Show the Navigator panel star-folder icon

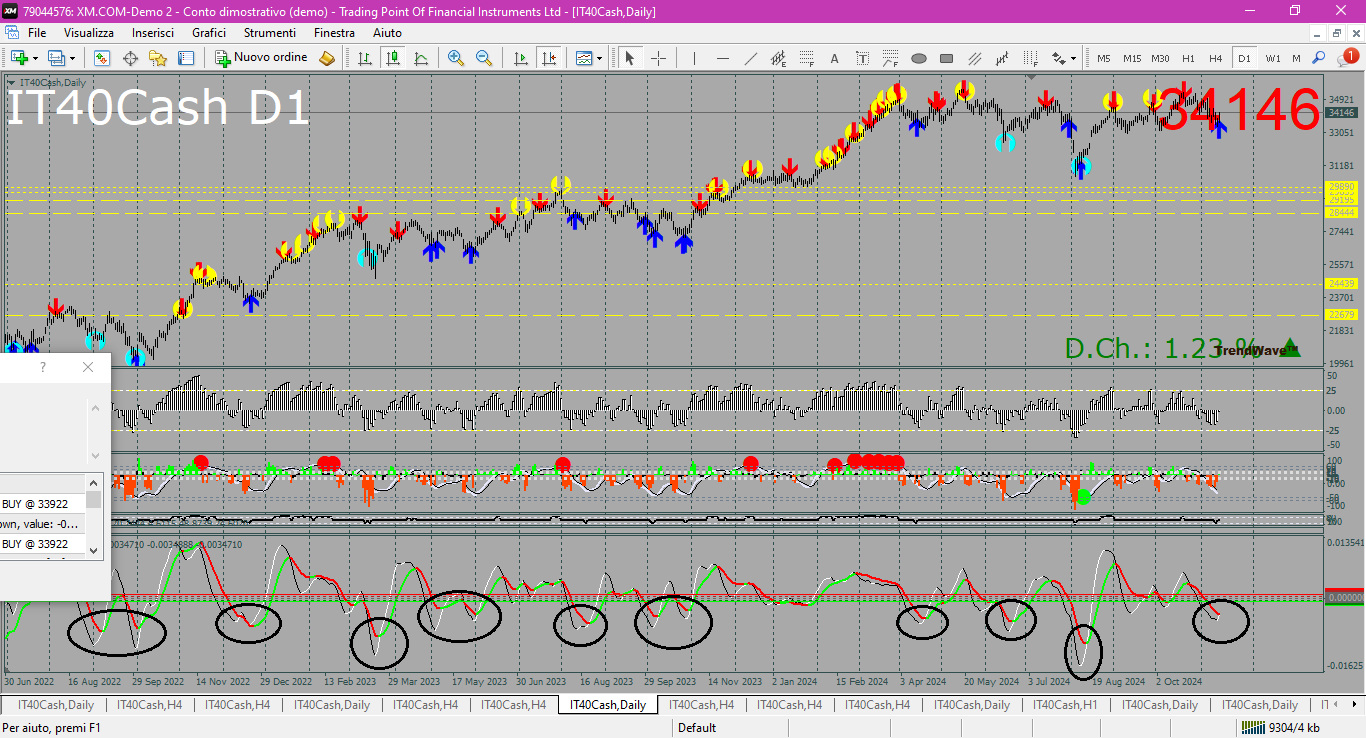158,58
